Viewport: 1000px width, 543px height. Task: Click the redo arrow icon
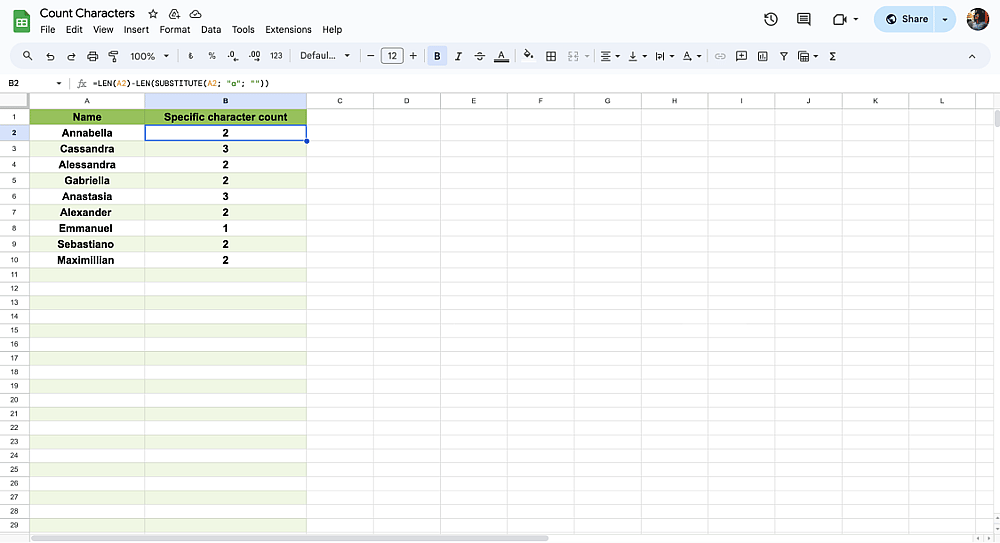click(x=71, y=56)
